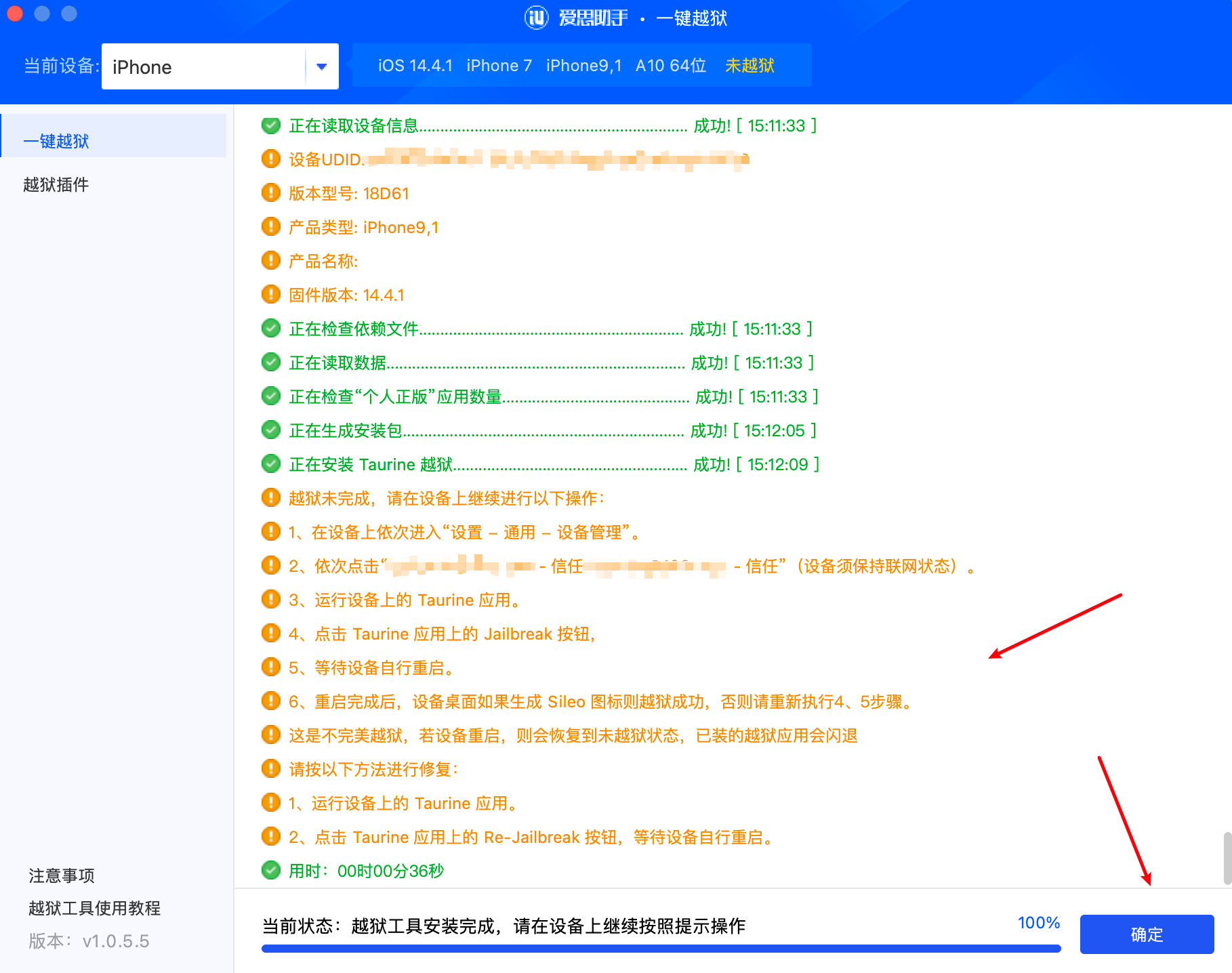The image size is (1232, 973).
Task: Click the 100% progress percentage
Action: 1039,923
